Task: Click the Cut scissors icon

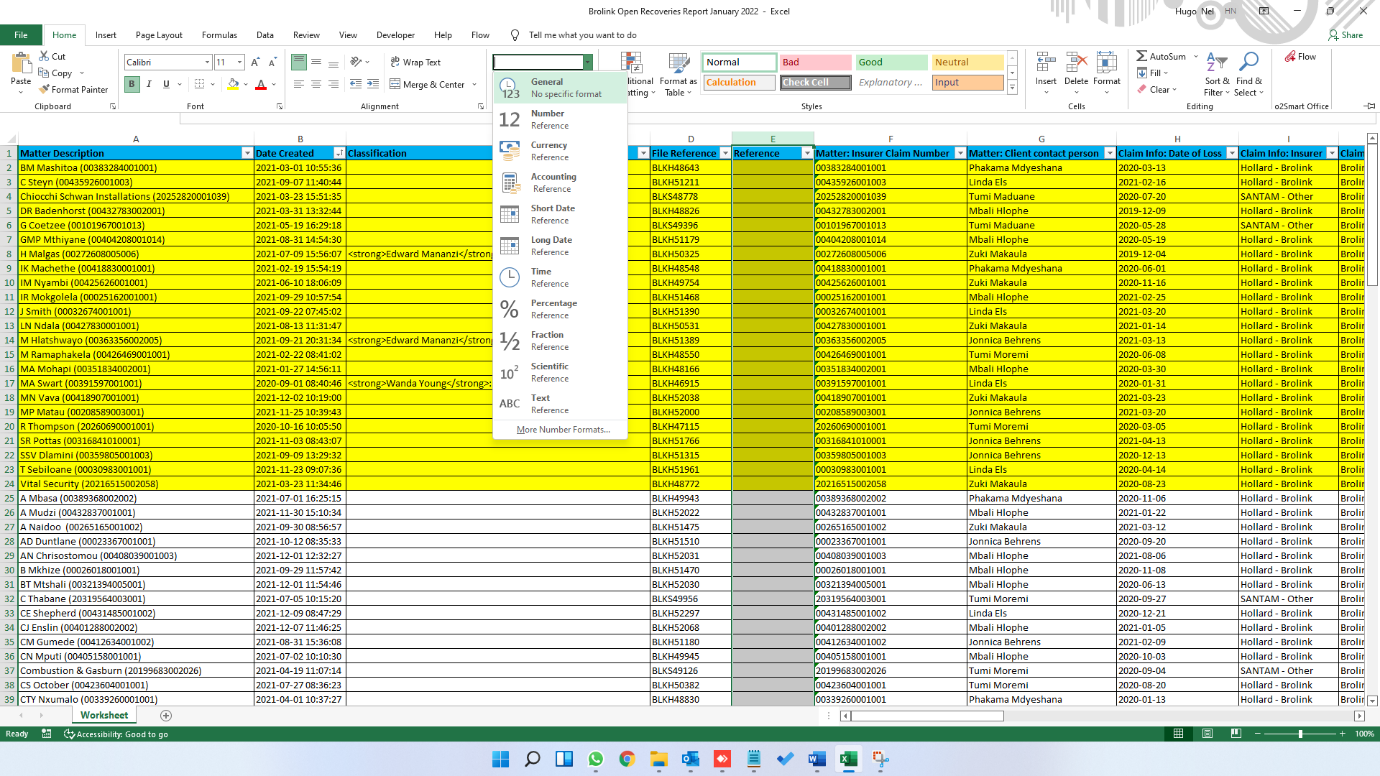Action: 44,57
